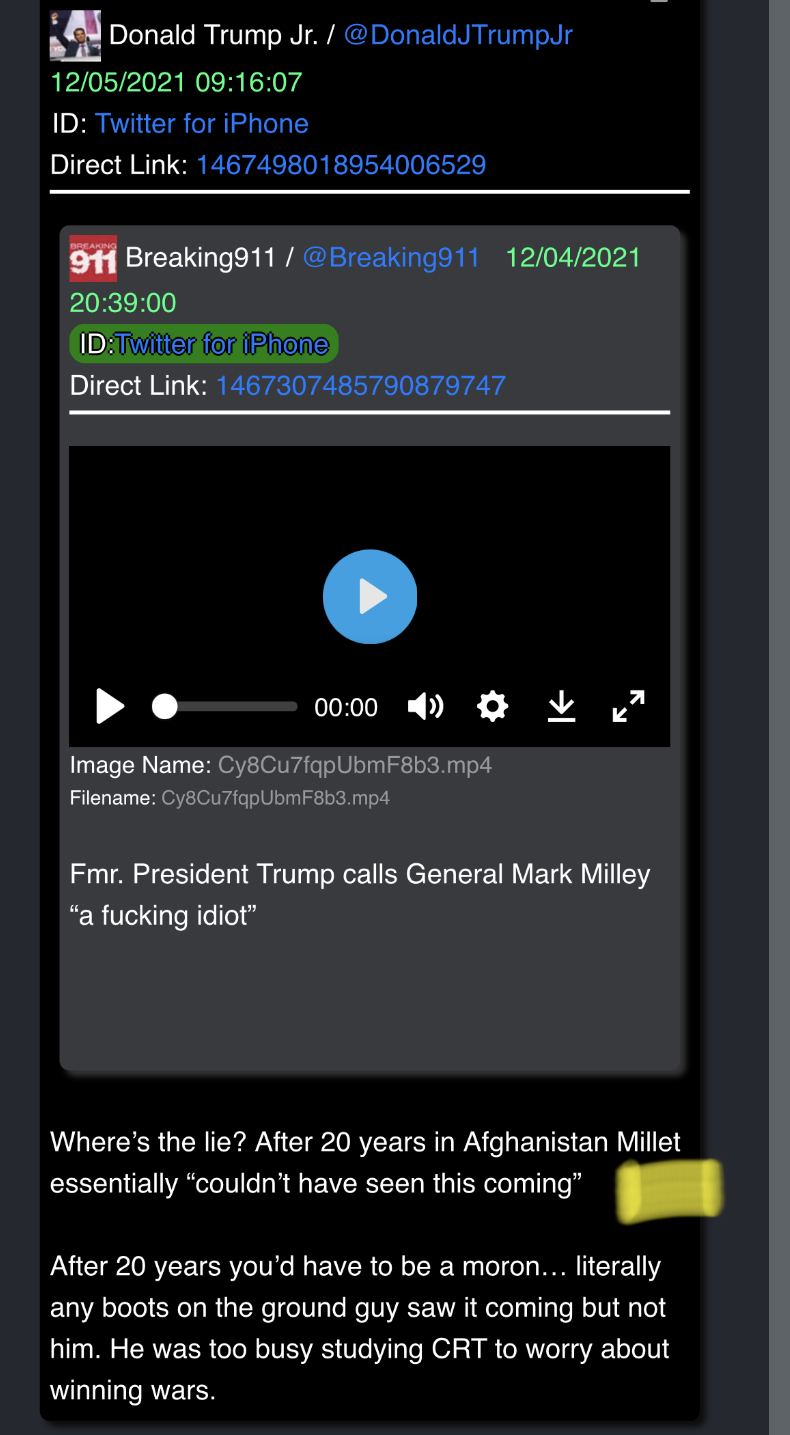Open @Breaking911 handle link
The width and height of the screenshot is (790, 1435).
coord(391,257)
